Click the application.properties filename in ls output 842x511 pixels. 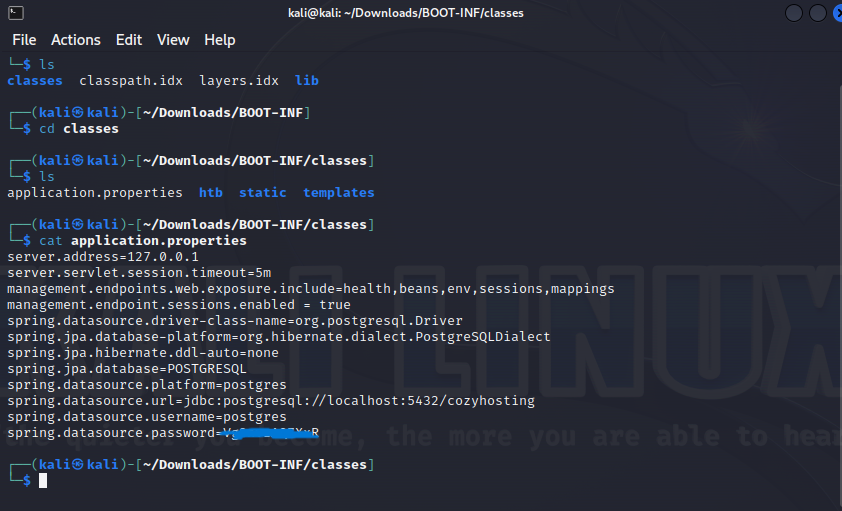[95, 192]
